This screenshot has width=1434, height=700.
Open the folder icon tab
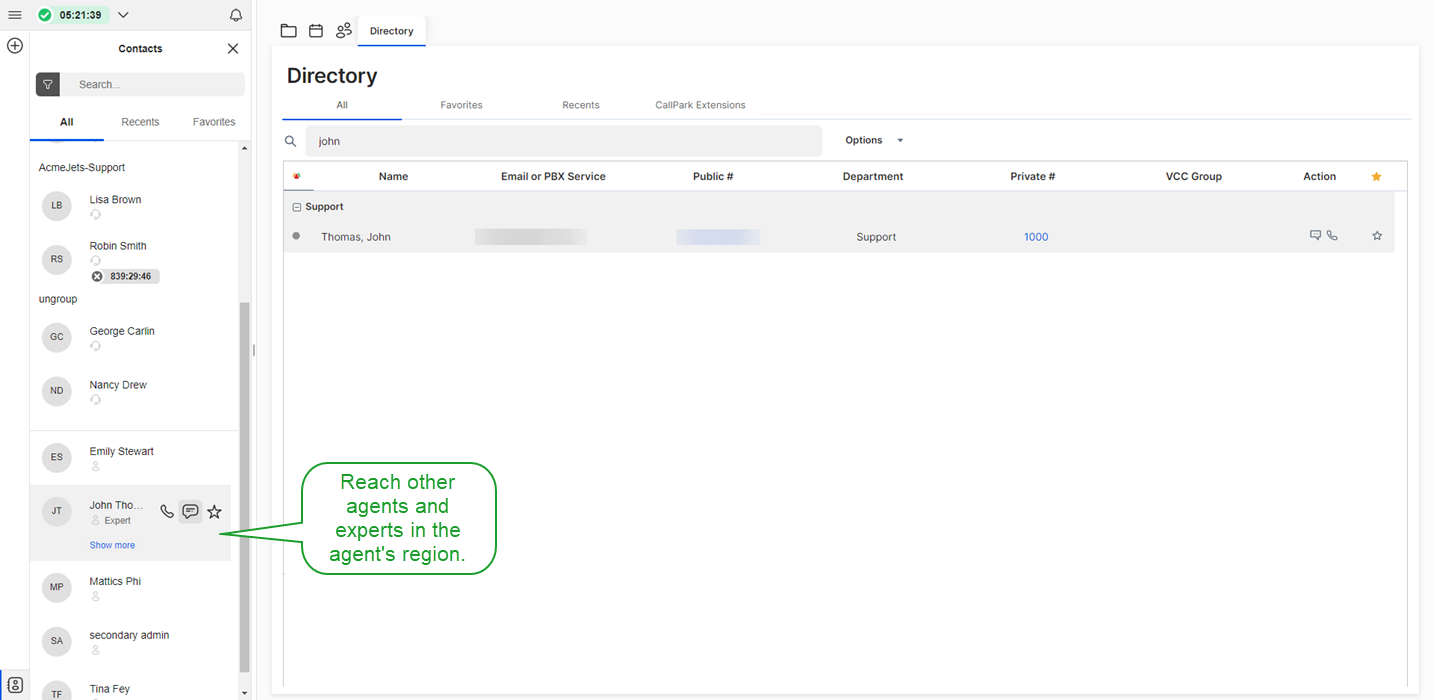[x=288, y=31]
